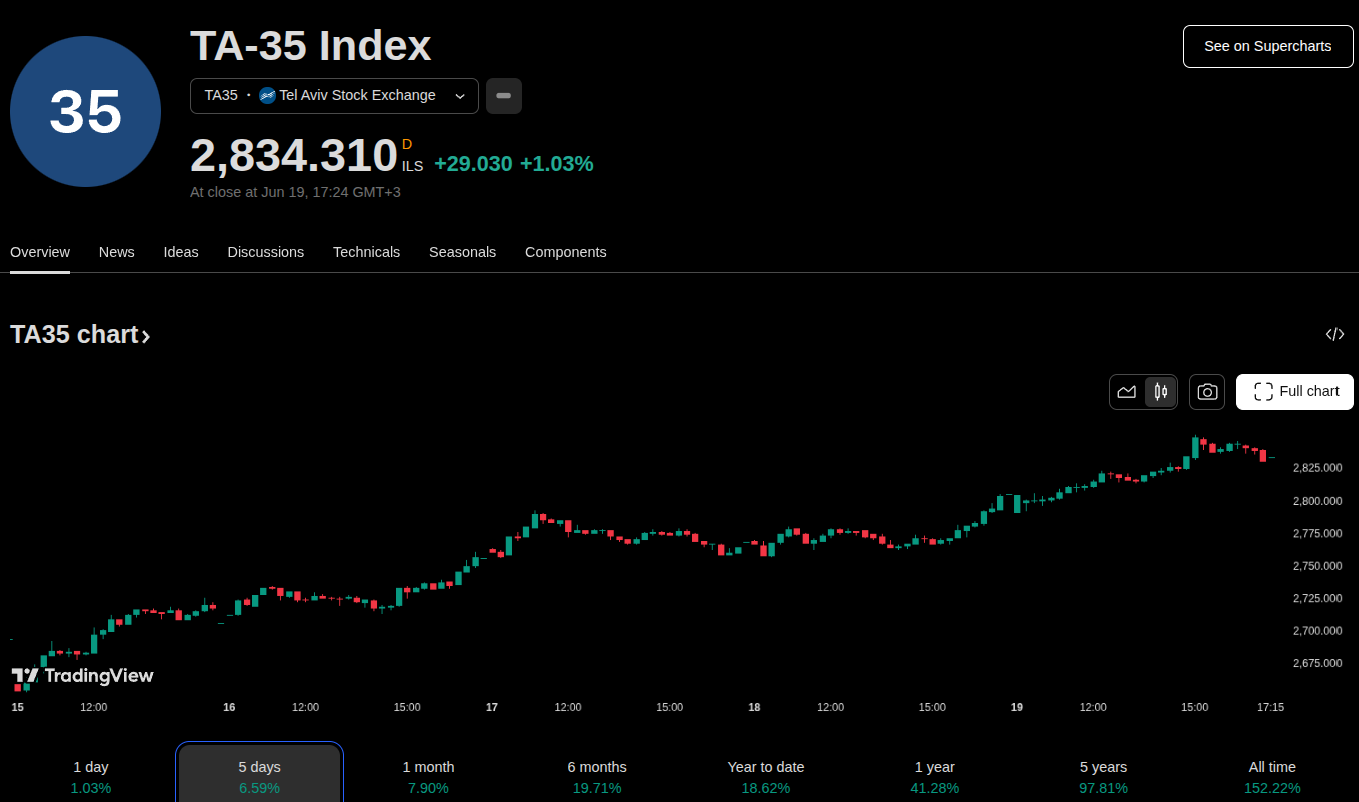Click the date 18 time axis label

(754, 707)
